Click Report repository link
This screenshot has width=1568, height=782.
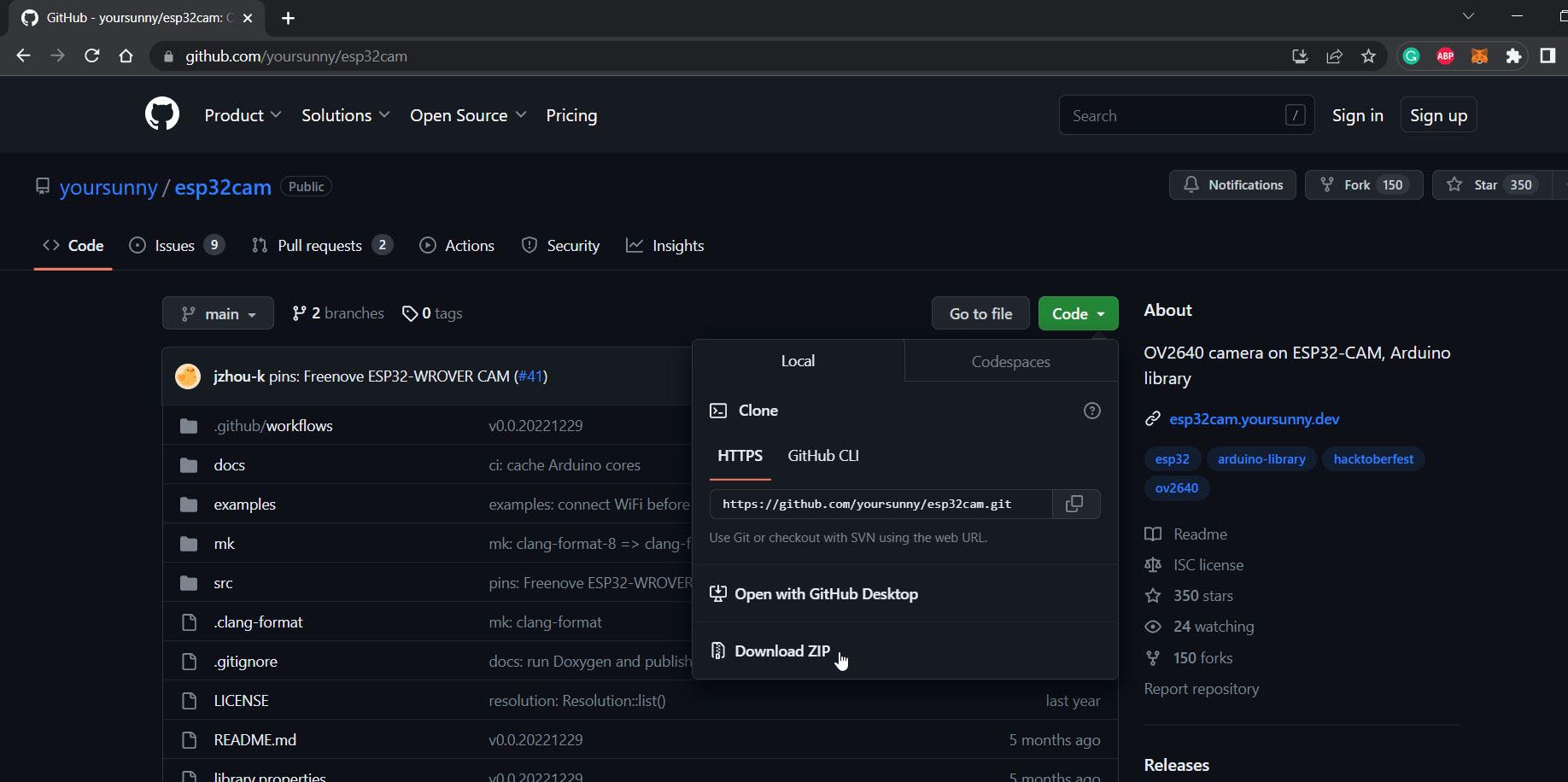tap(1201, 689)
